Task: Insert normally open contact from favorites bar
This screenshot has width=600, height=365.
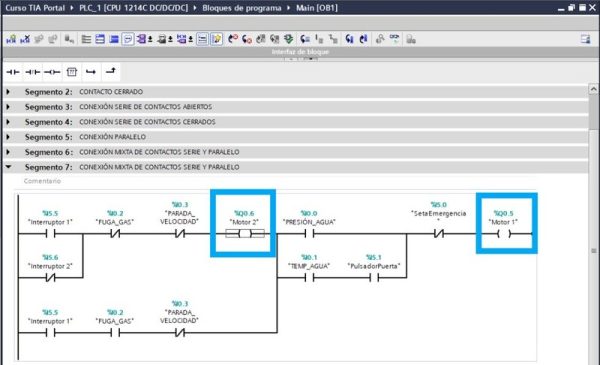Action: click(13, 72)
